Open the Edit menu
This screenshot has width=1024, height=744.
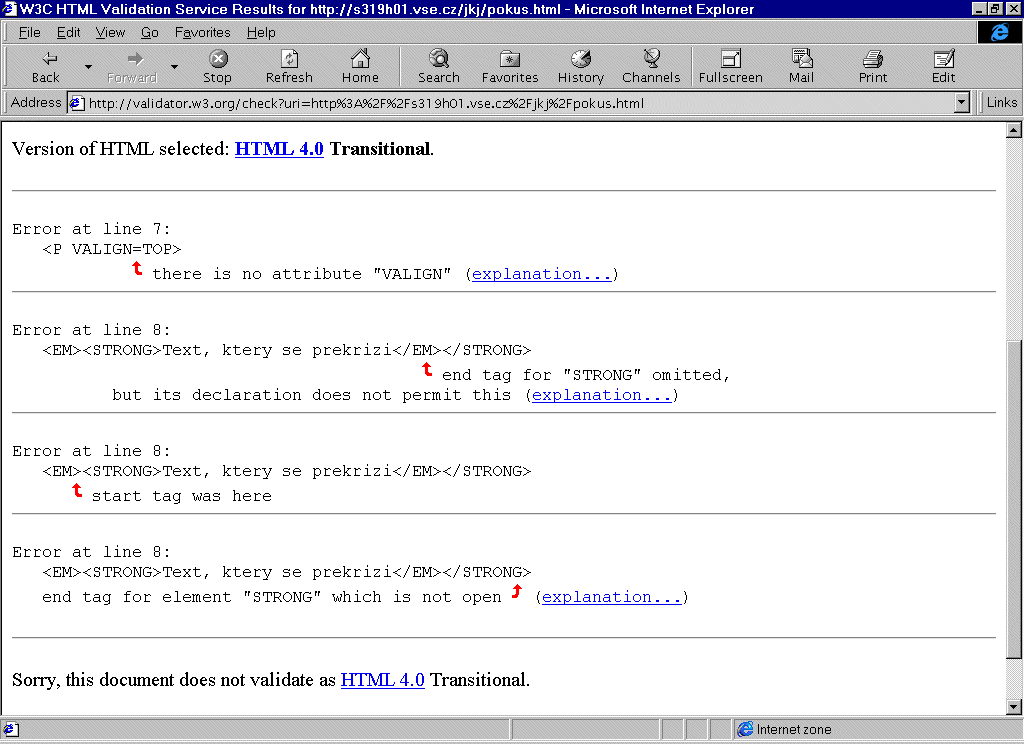point(68,32)
